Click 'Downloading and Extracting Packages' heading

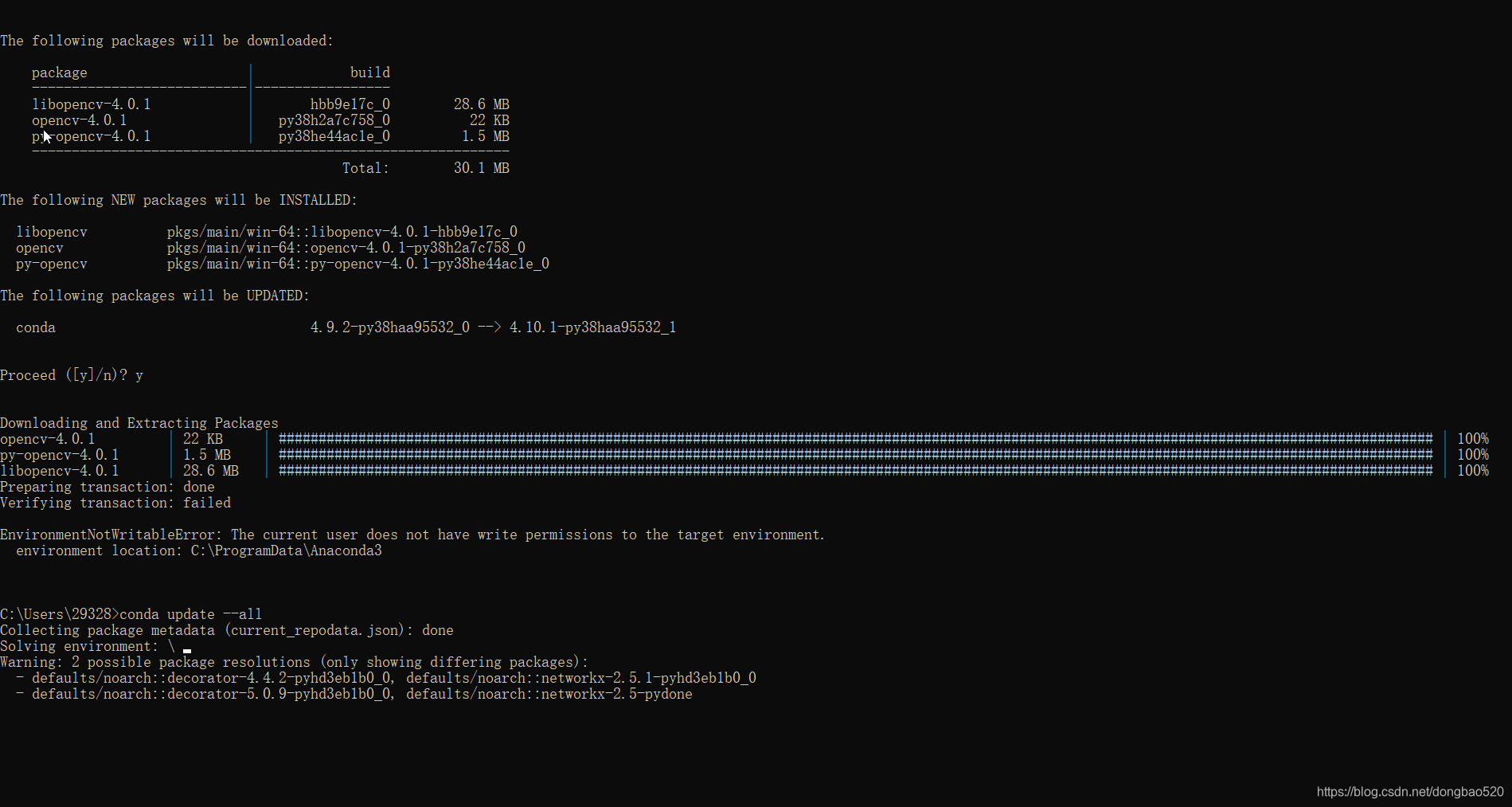pyautogui.click(x=139, y=423)
